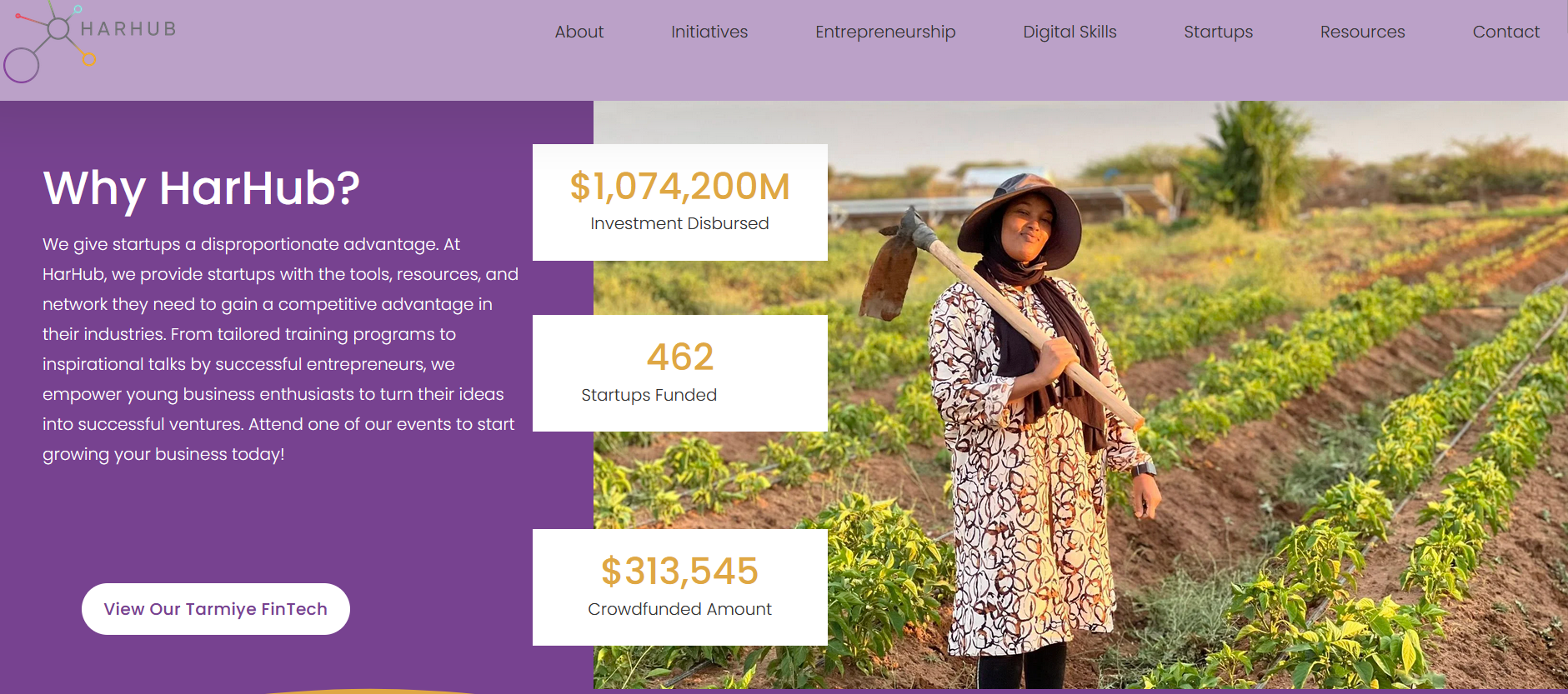Image resolution: width=1568 pixels, height=694 pixels.
Task: Click the startup advantage description paragraph
Action: tap(279, 349)
